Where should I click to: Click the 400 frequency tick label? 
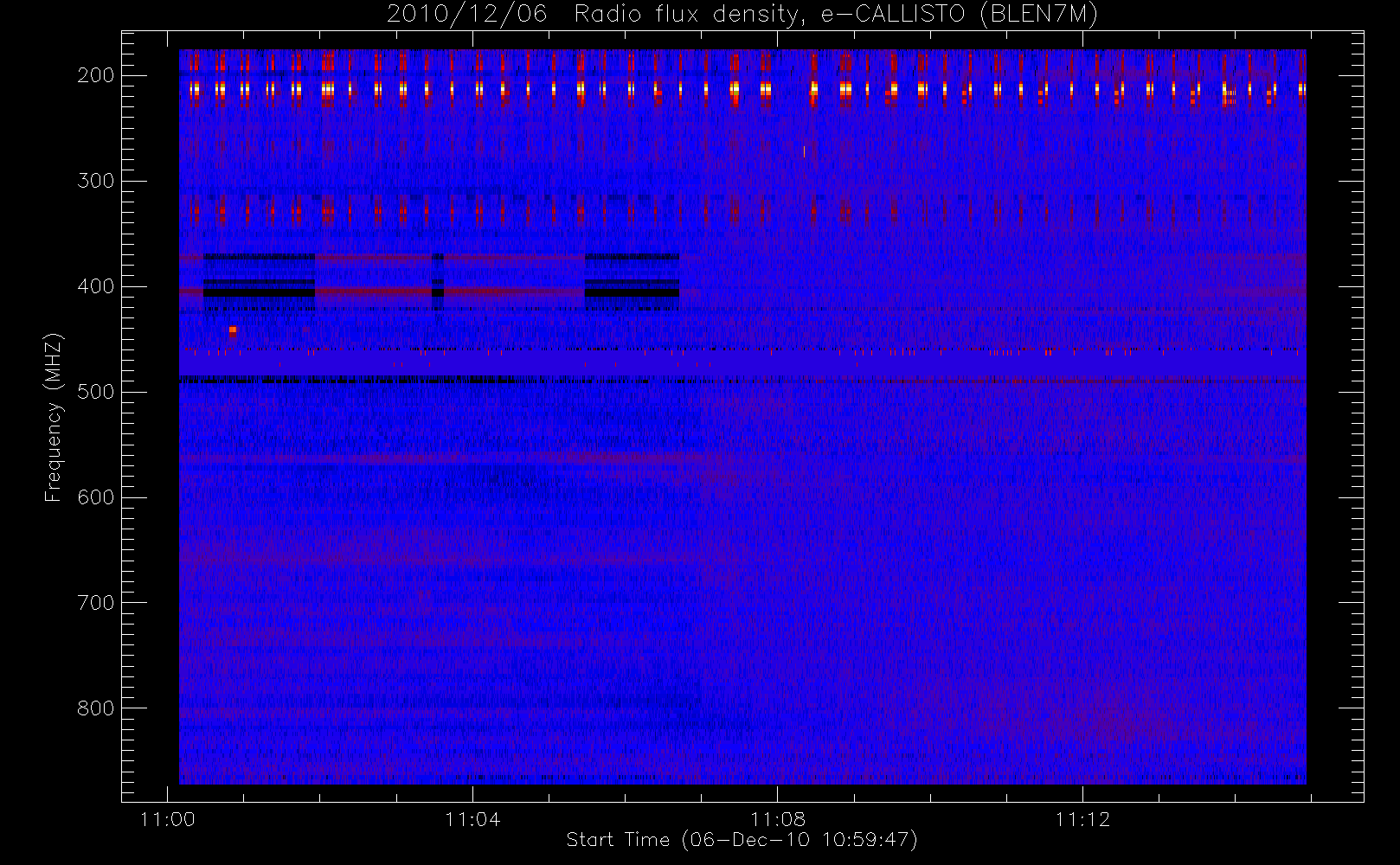point(96,286)
